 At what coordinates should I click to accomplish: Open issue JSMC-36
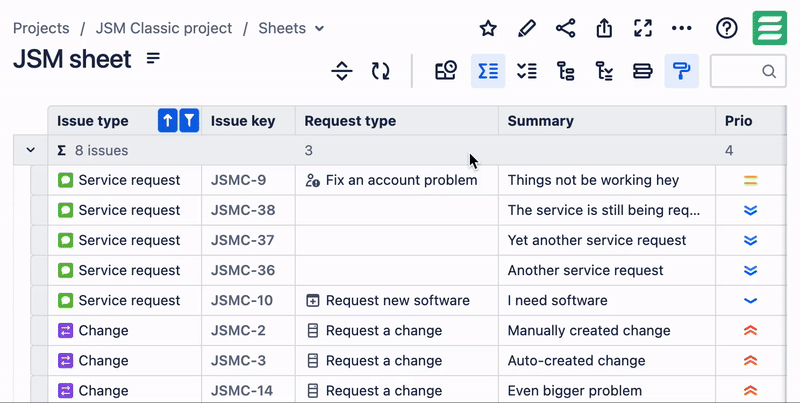point(243,270)
